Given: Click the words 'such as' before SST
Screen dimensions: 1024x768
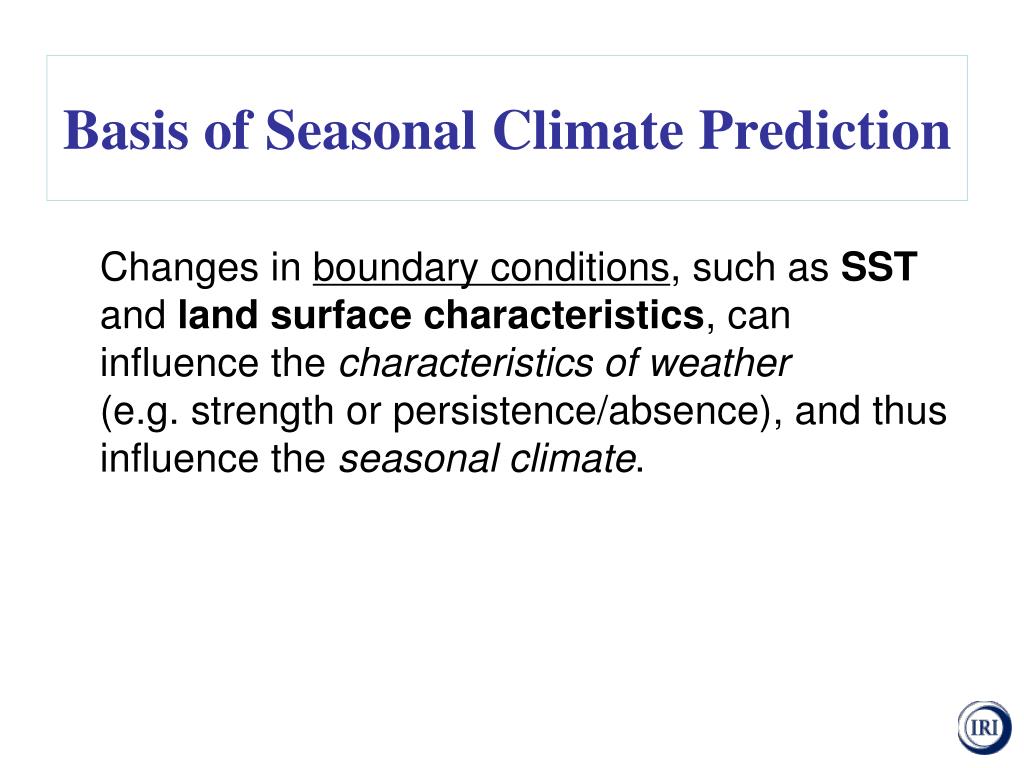Looking at the screenshot, I should click(760, 268).
